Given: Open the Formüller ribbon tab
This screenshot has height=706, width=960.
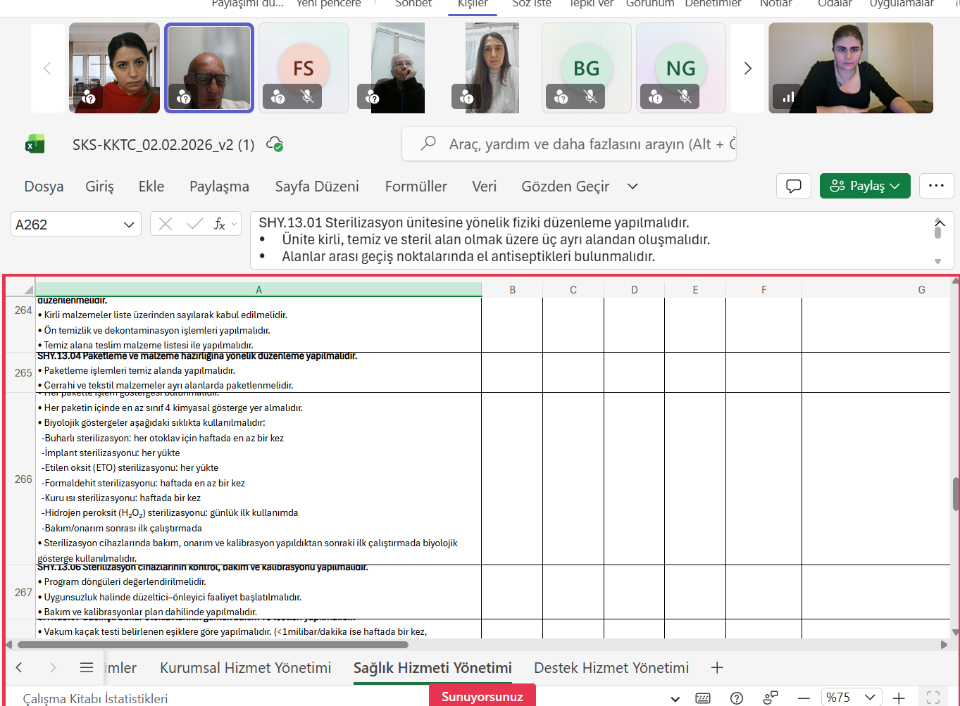Looking at the screenshot, I should pyautogui.click(x=416, y=186).
